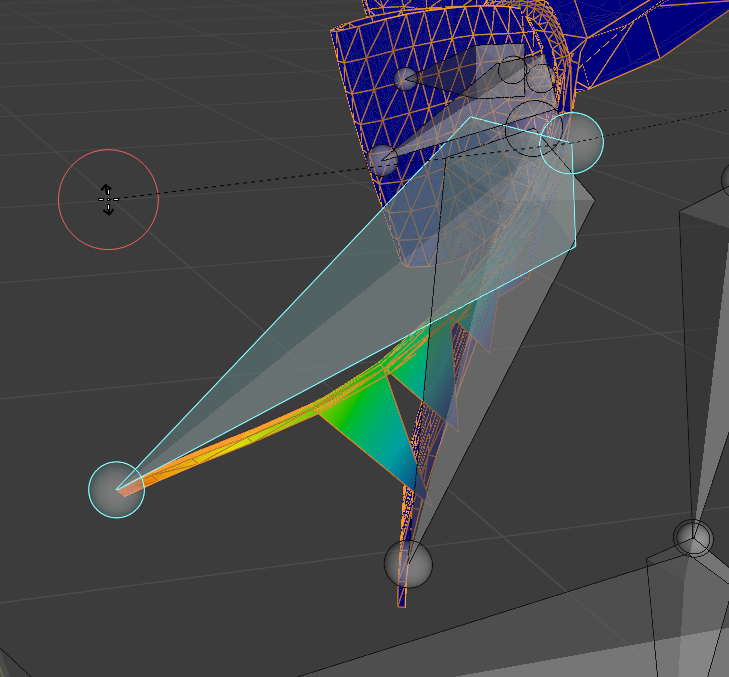Select partially visible joint at right edge
Image resolution: width=729 pixels, height=677 pixels.
click(724, 181)
